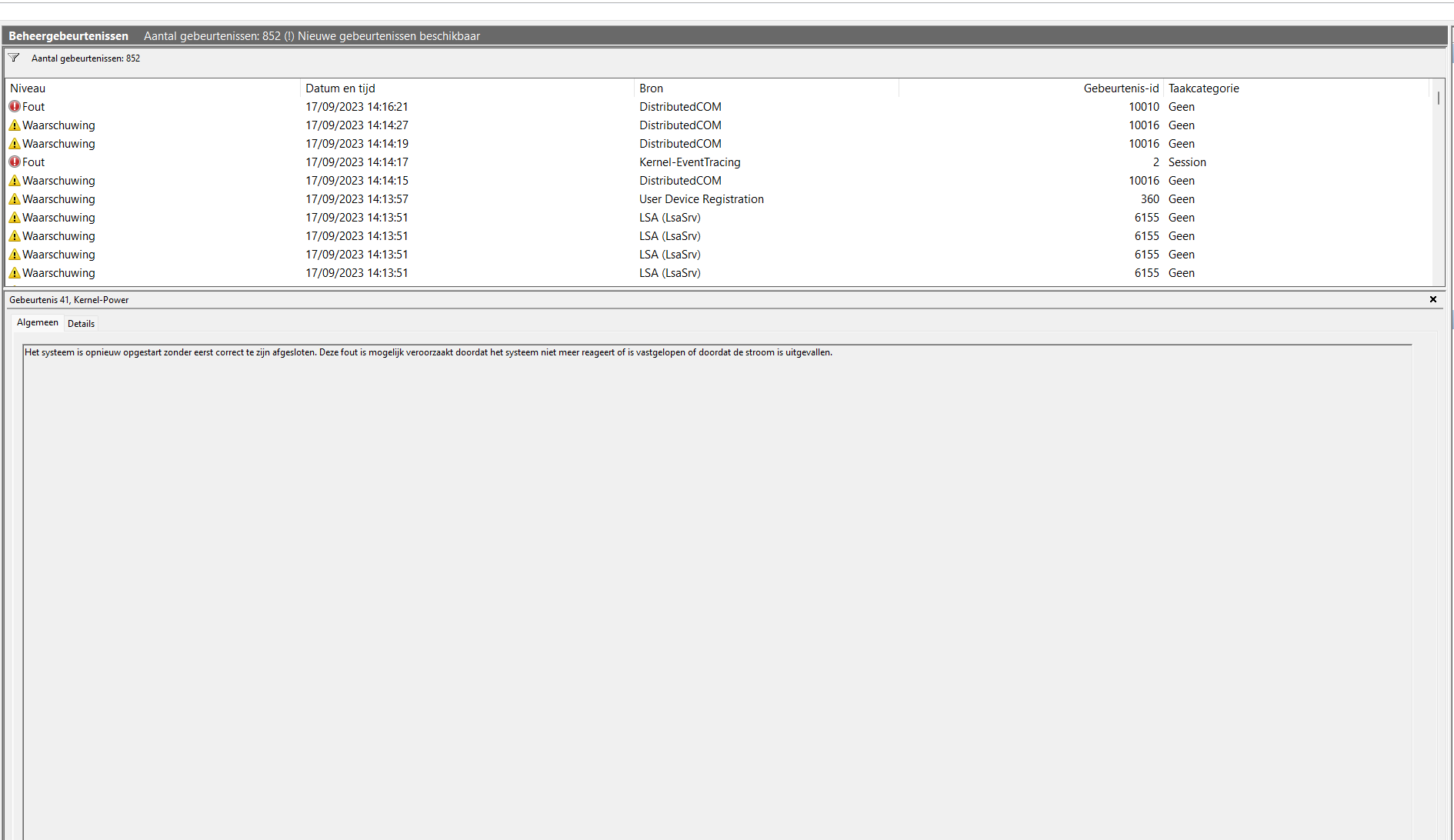Click the 17/09/2023 14:14:27 timestamp
This screenshot has width=1454, height=840.
[357, 125]
